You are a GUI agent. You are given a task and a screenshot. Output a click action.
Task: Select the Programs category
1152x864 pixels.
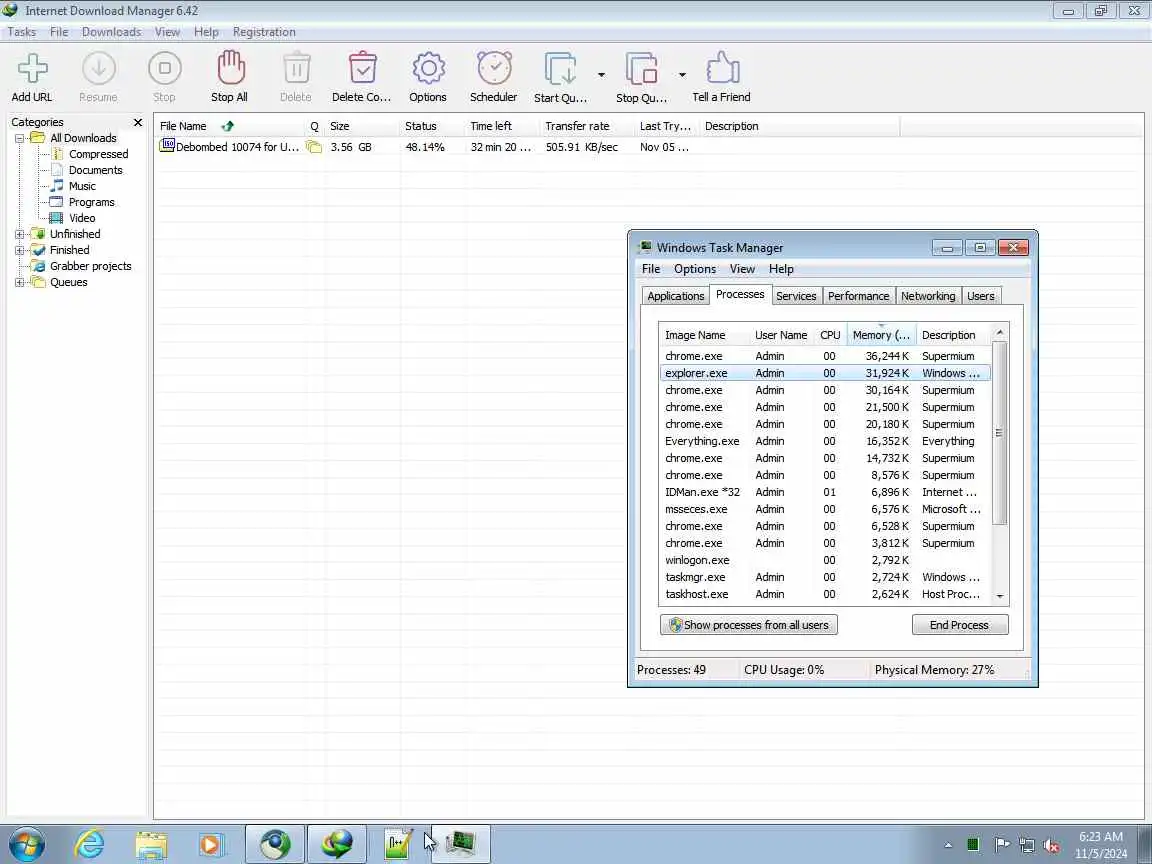coord(91,202)
